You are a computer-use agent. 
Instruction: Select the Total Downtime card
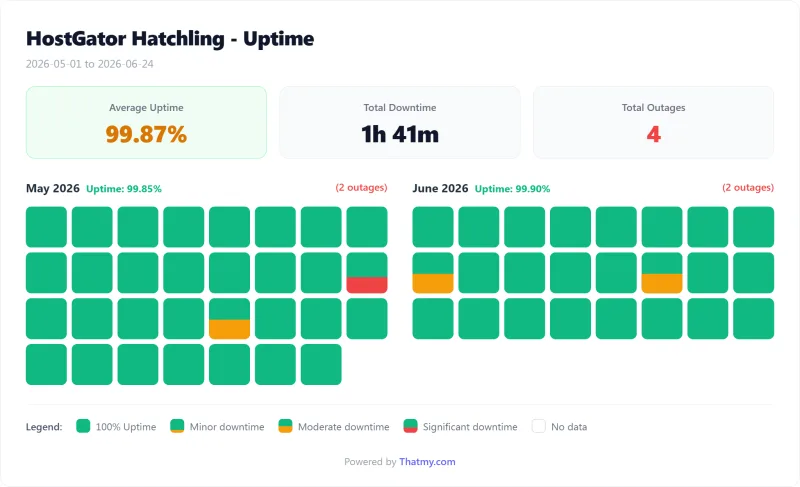tap(400, 122)
